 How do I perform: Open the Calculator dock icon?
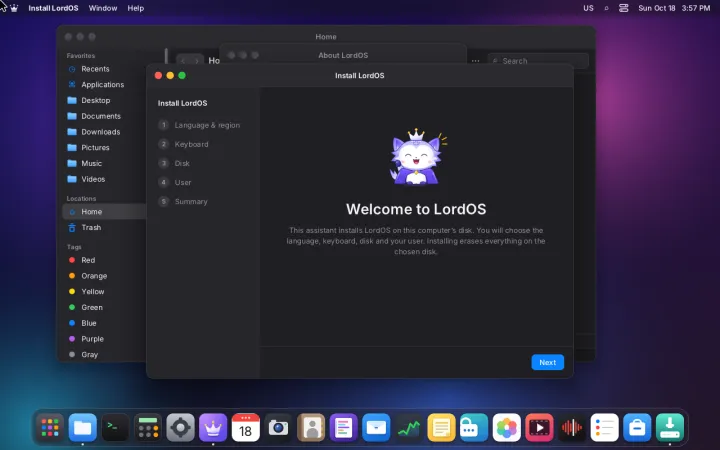click(148, 428)
